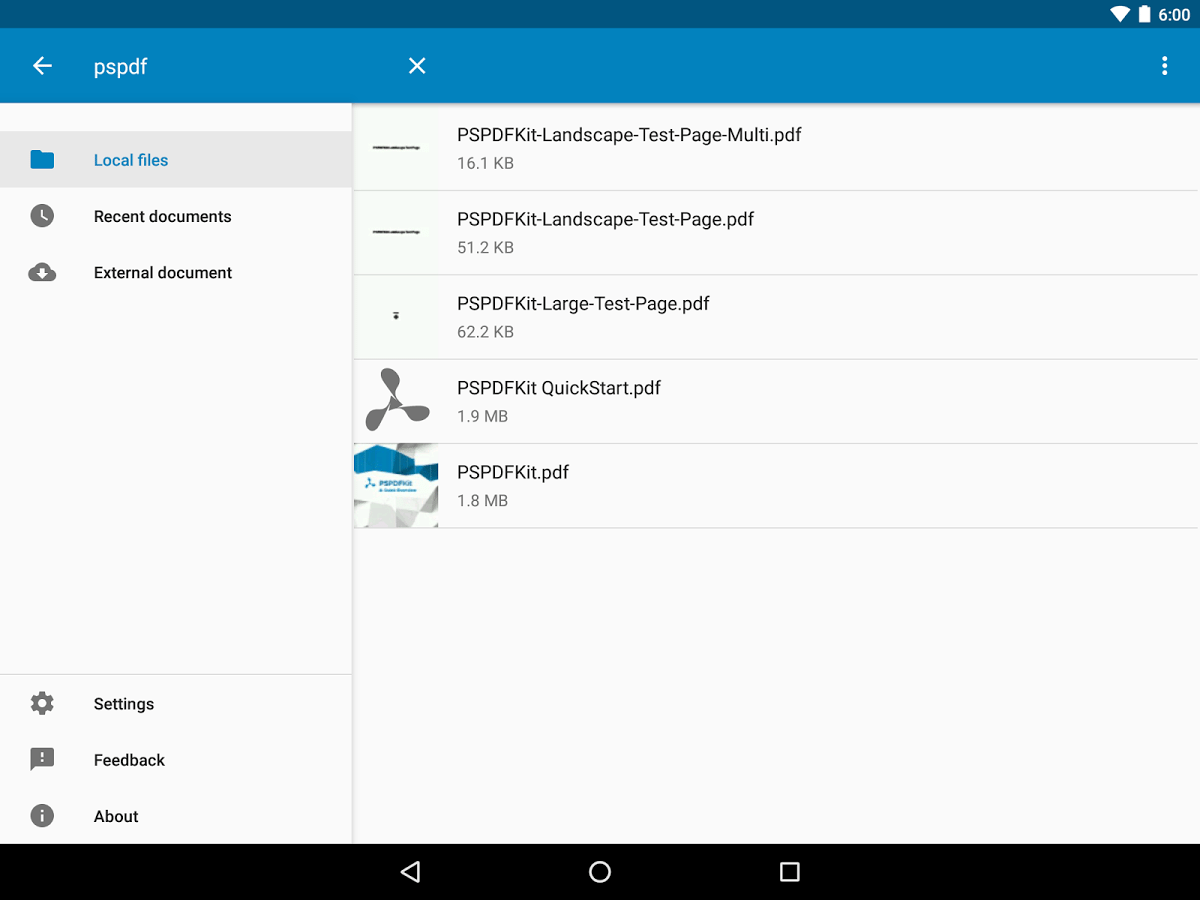The image size is (1200, 900).
Task: Tap the 6:00 clock in status bar
Action: (1174, 15)
